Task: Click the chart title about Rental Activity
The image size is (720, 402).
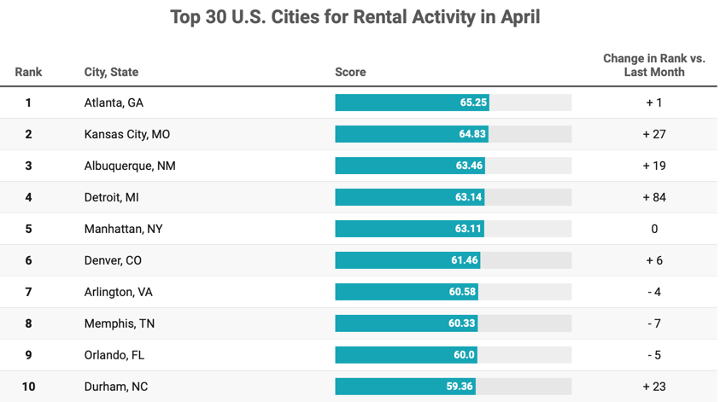Action: [x=360, y=18]
